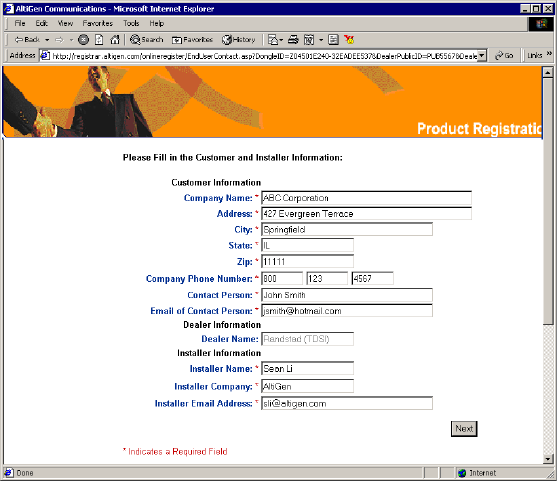
Task: Expand the address bar URL dropdown
Action: [481, 56]
